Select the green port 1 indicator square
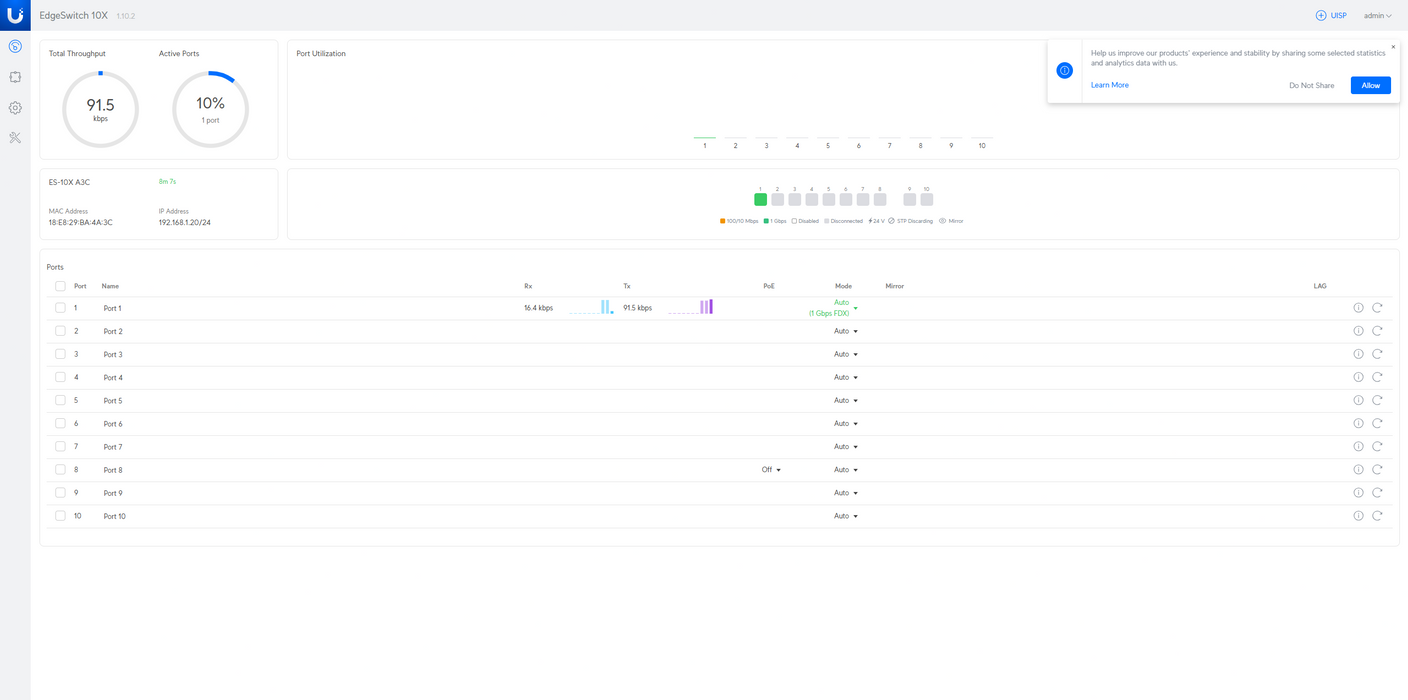The image size is (1408, 700). (760, 200)
